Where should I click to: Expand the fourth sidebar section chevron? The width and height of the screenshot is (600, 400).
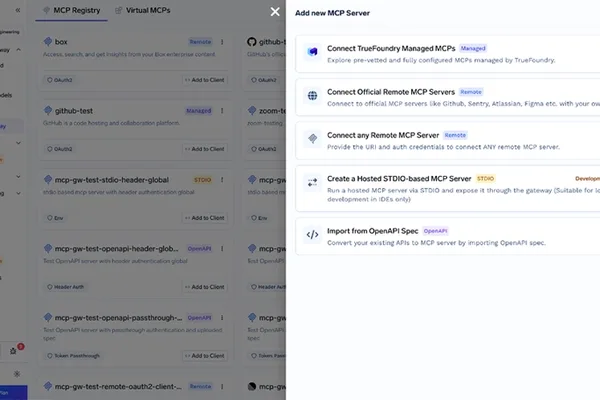tap(18, 193)
